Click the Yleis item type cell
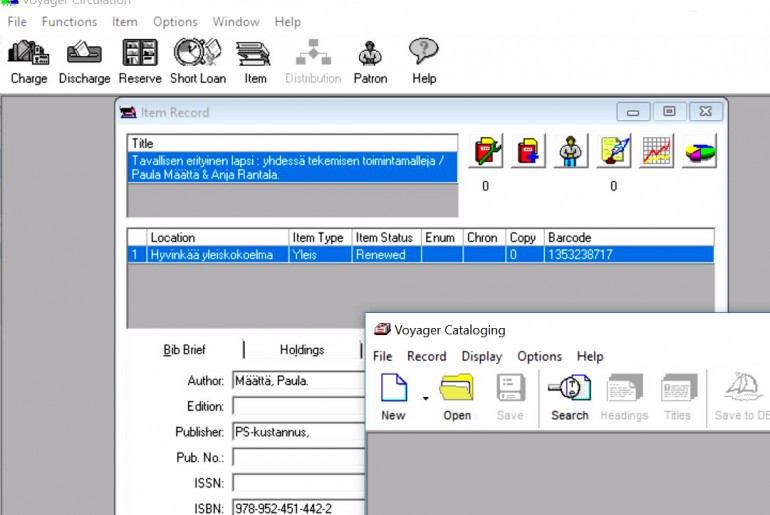 pos(320,255)
